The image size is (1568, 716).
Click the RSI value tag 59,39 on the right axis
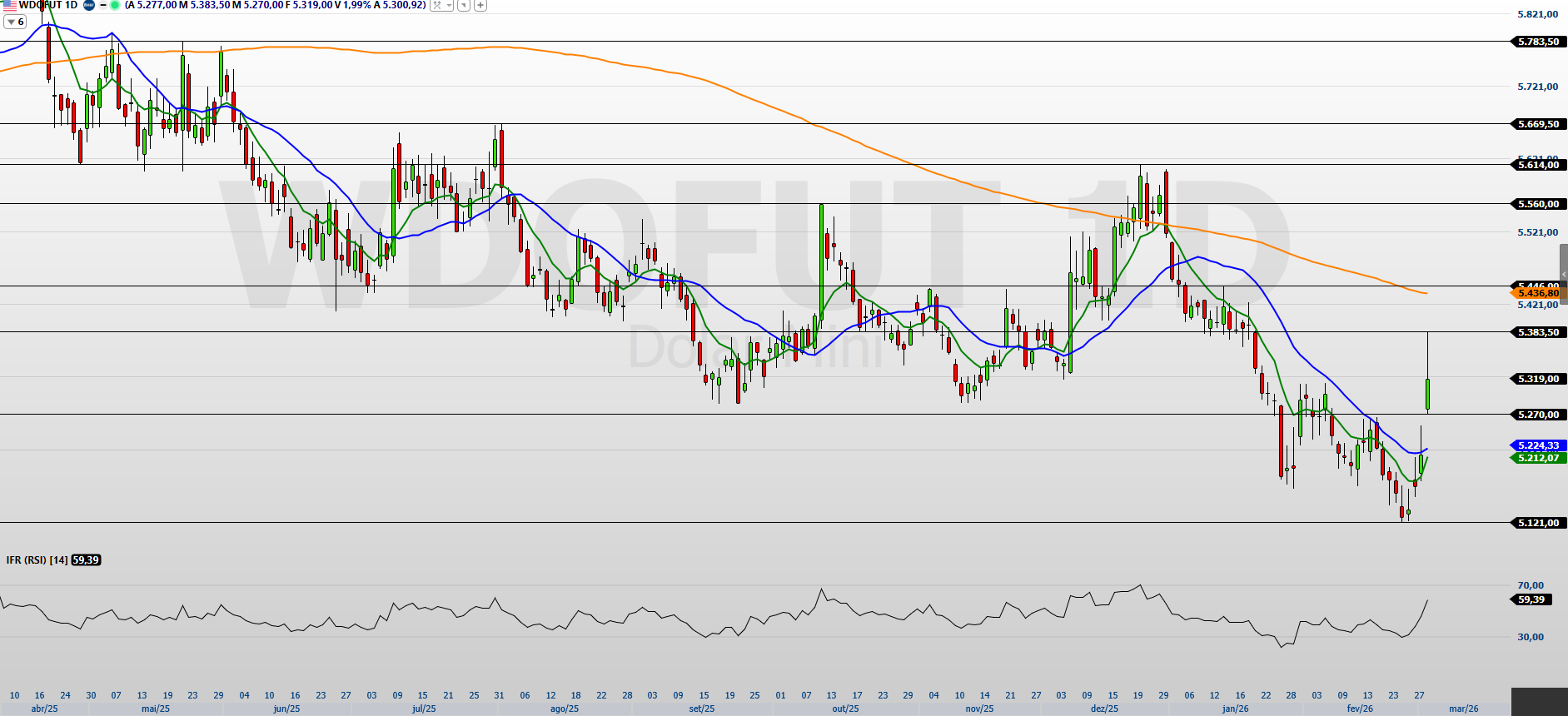pos(1531,599)
